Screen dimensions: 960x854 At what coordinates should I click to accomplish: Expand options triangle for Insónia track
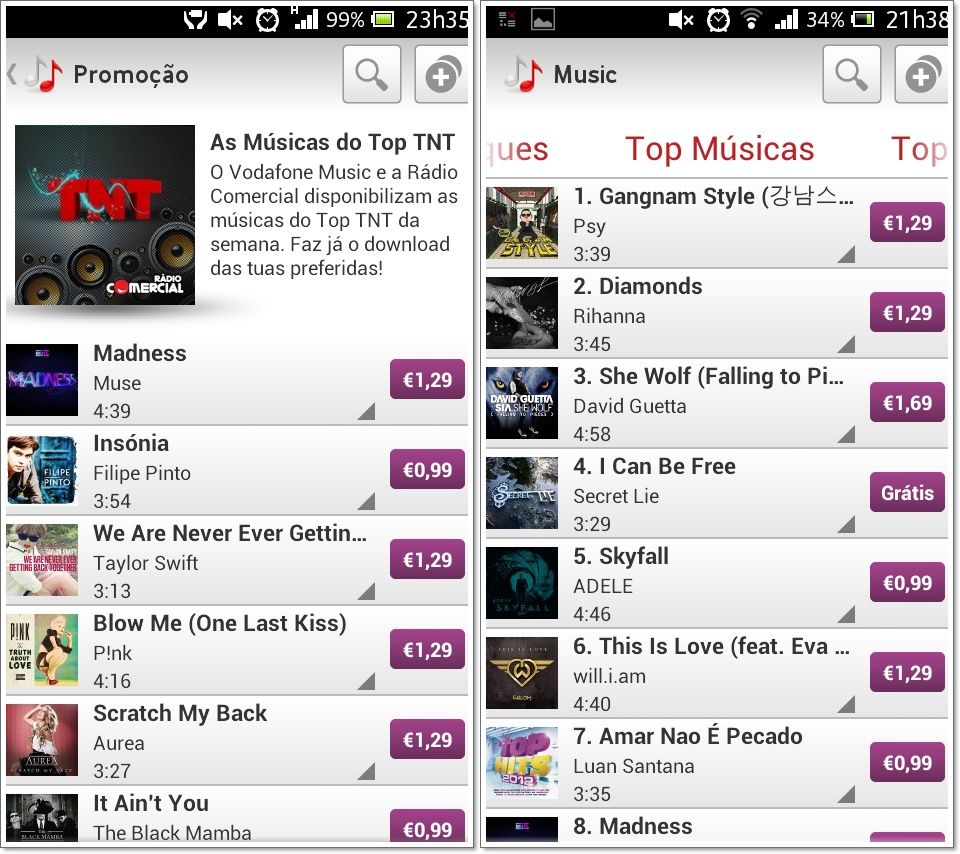[x=366, y=502]
